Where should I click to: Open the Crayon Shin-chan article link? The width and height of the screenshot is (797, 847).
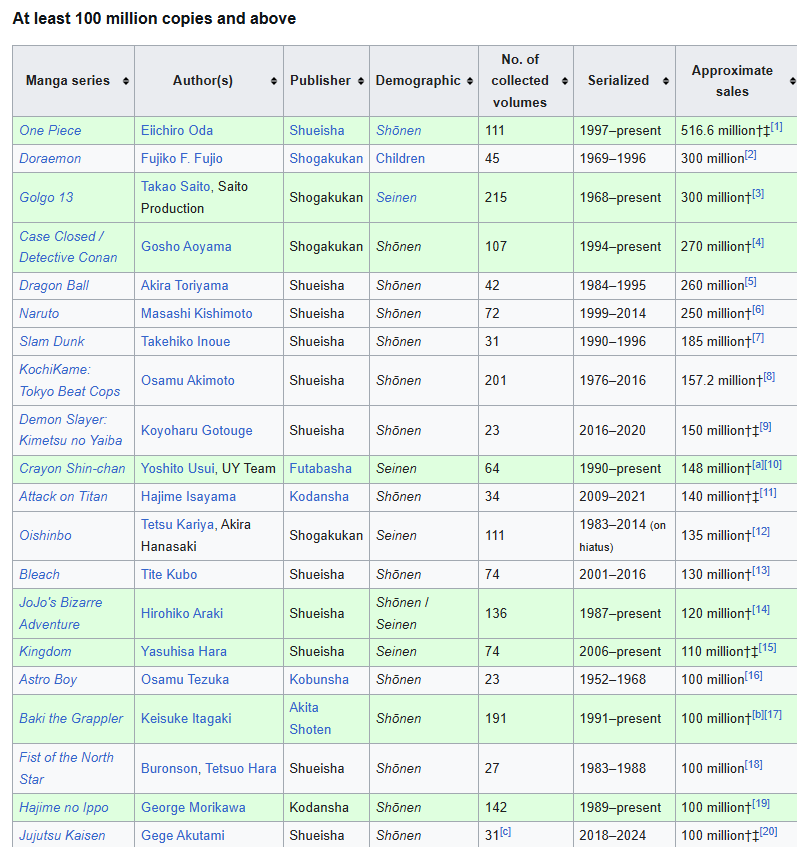(72, 469)
